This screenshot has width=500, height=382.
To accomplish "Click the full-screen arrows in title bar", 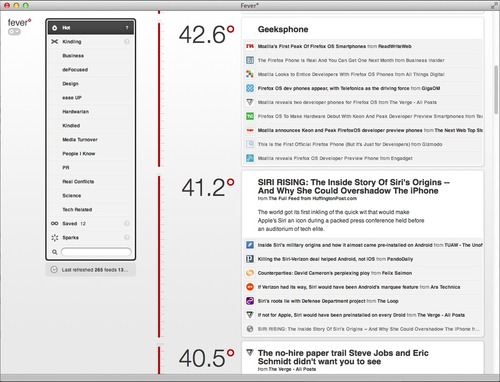I will click(x=494, y=5).
